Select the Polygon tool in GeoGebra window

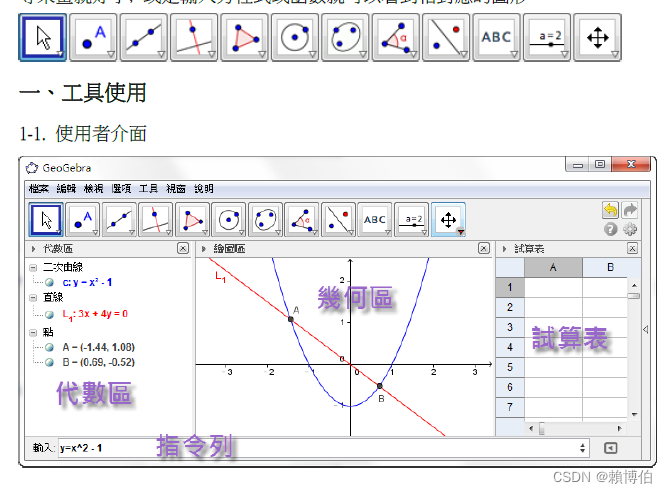pyautogui.click(x=193, y=220)
